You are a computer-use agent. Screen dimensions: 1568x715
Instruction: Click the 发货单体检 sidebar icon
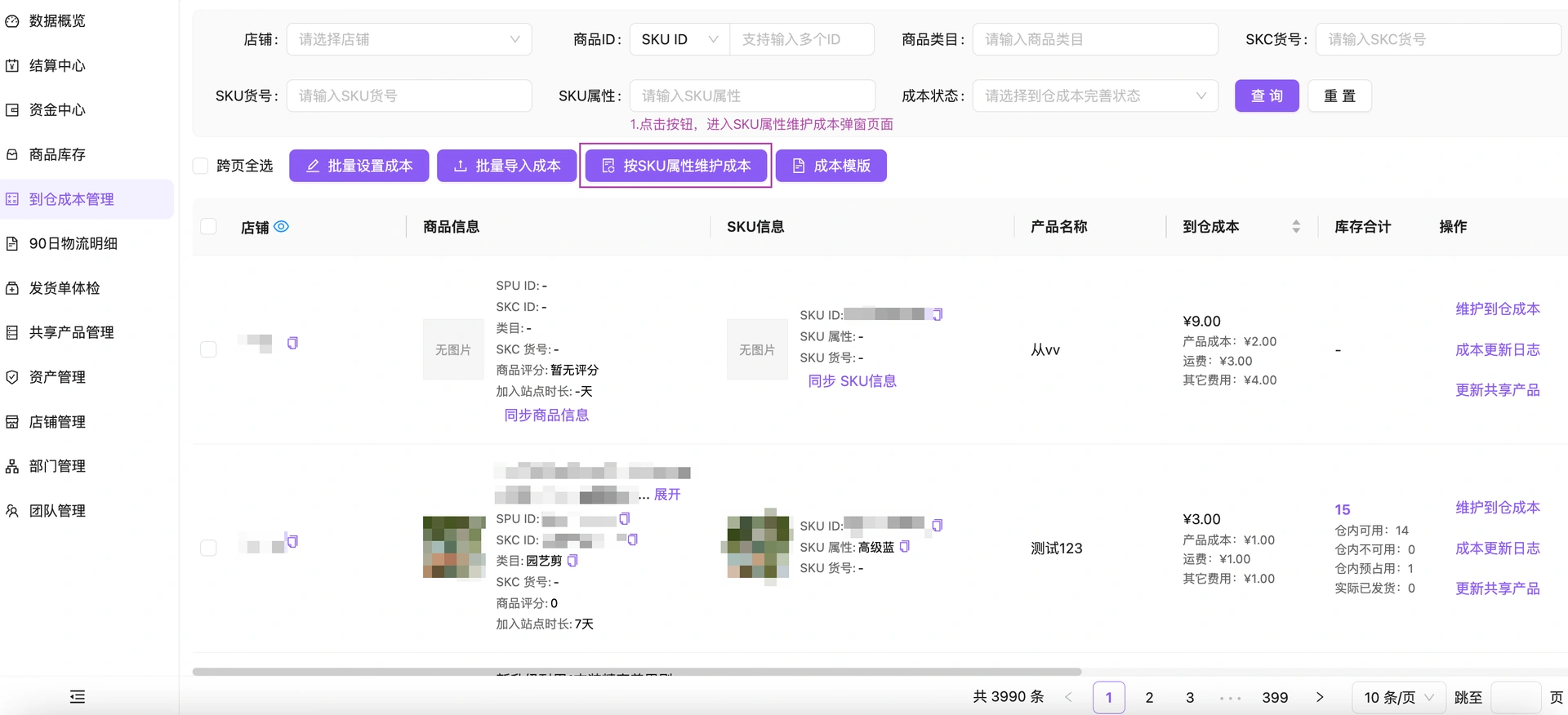pos(12,288)
